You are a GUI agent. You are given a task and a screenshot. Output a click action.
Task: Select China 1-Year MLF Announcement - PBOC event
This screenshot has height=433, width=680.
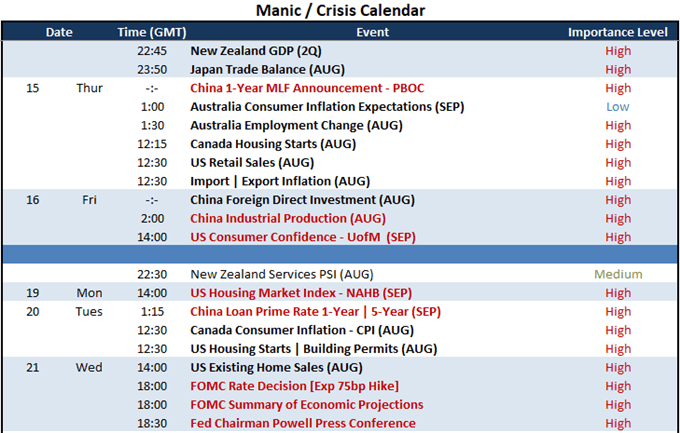point(307,88)
